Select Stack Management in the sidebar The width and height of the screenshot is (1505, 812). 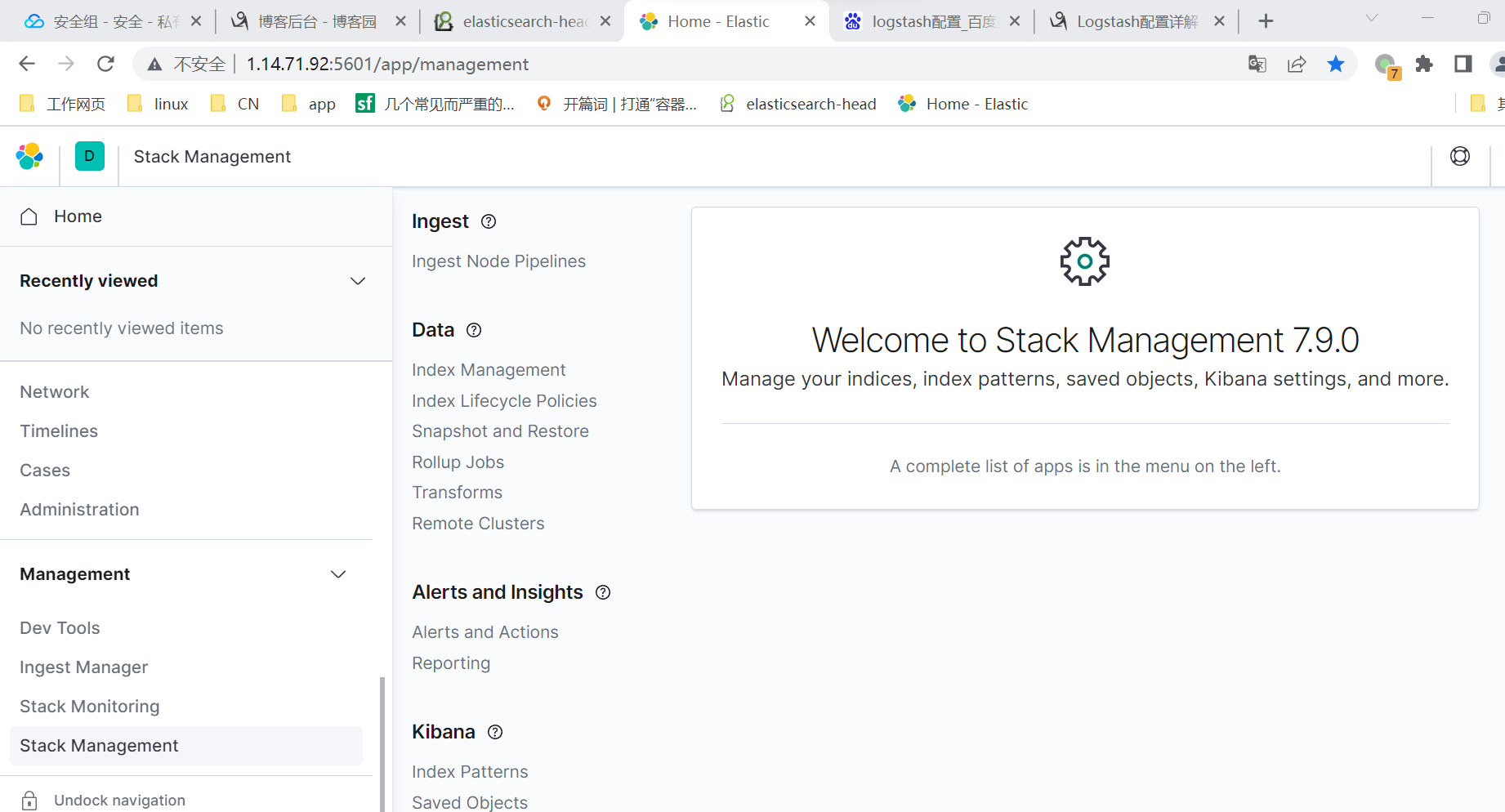coord(185,746)
